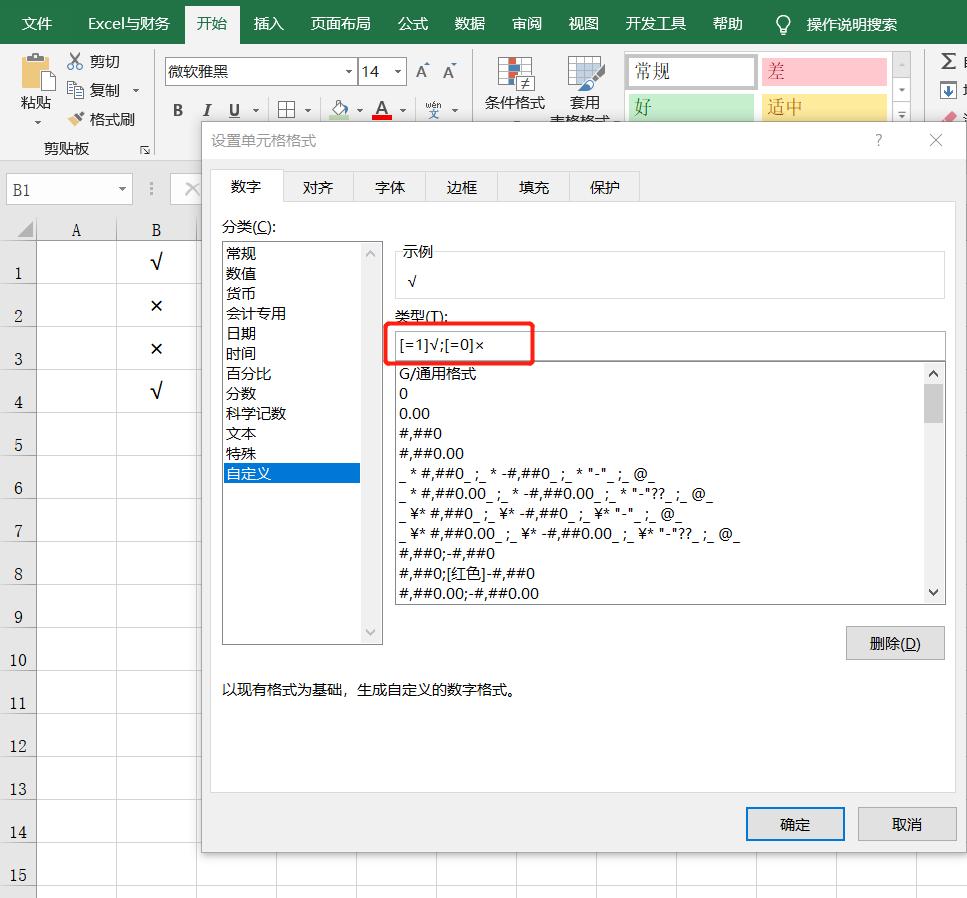Click the 删除(D) button

[894, 643]
